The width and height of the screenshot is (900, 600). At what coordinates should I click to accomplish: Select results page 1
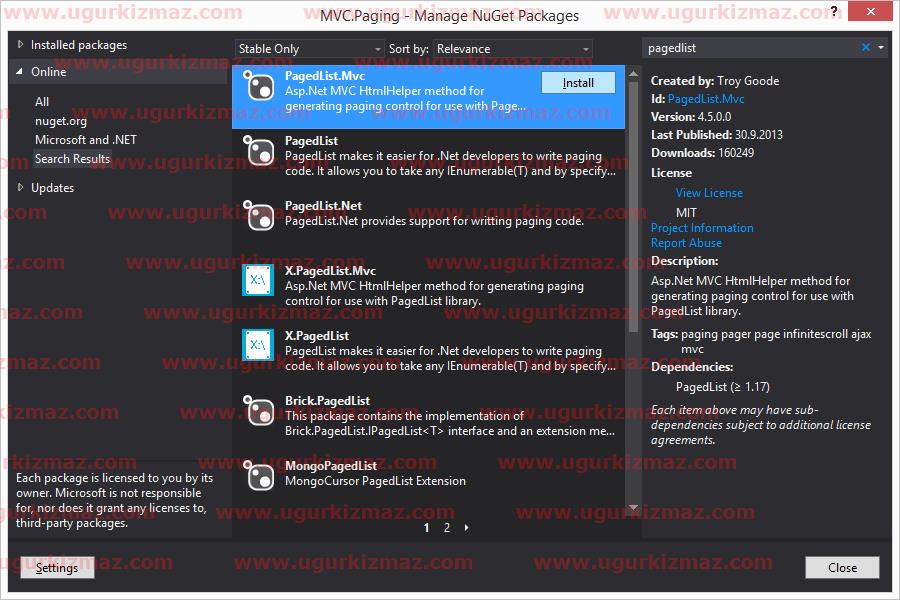point(426,528)
